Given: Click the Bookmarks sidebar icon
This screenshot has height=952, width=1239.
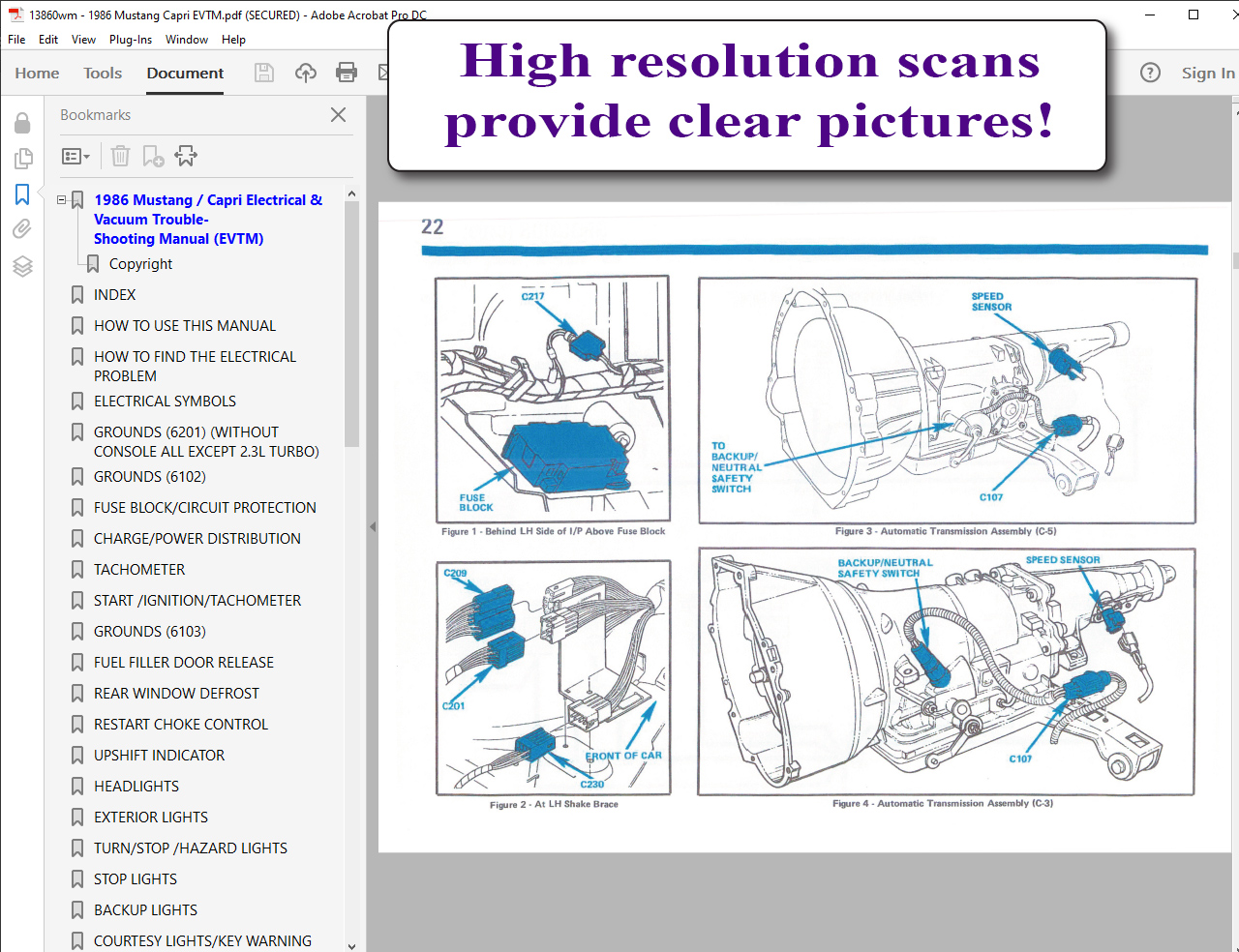Looking at the screenshot, I should coord(22,194).
